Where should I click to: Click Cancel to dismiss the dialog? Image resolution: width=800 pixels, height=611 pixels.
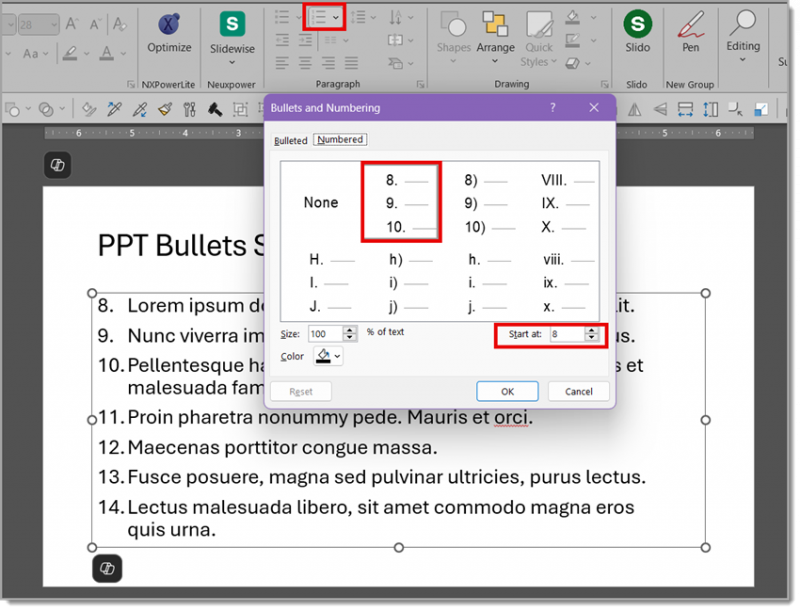point(578,391)
